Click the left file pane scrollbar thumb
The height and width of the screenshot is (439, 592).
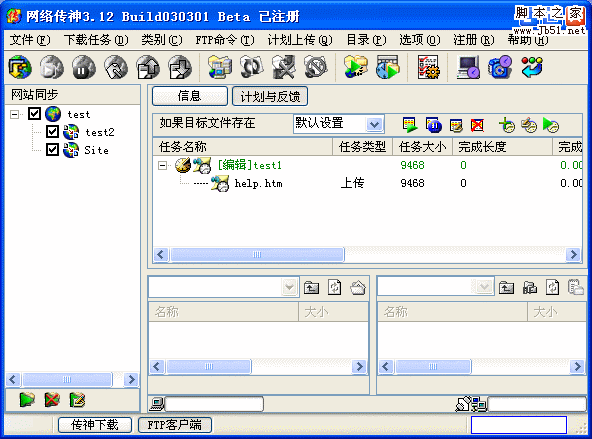[x=209, y=366]
